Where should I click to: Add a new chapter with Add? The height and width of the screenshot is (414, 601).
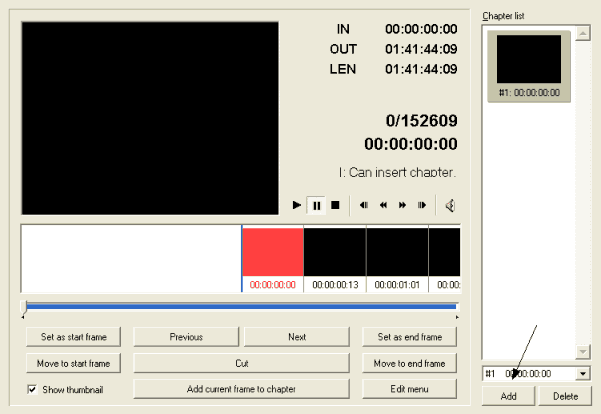(x=508, y=396)
